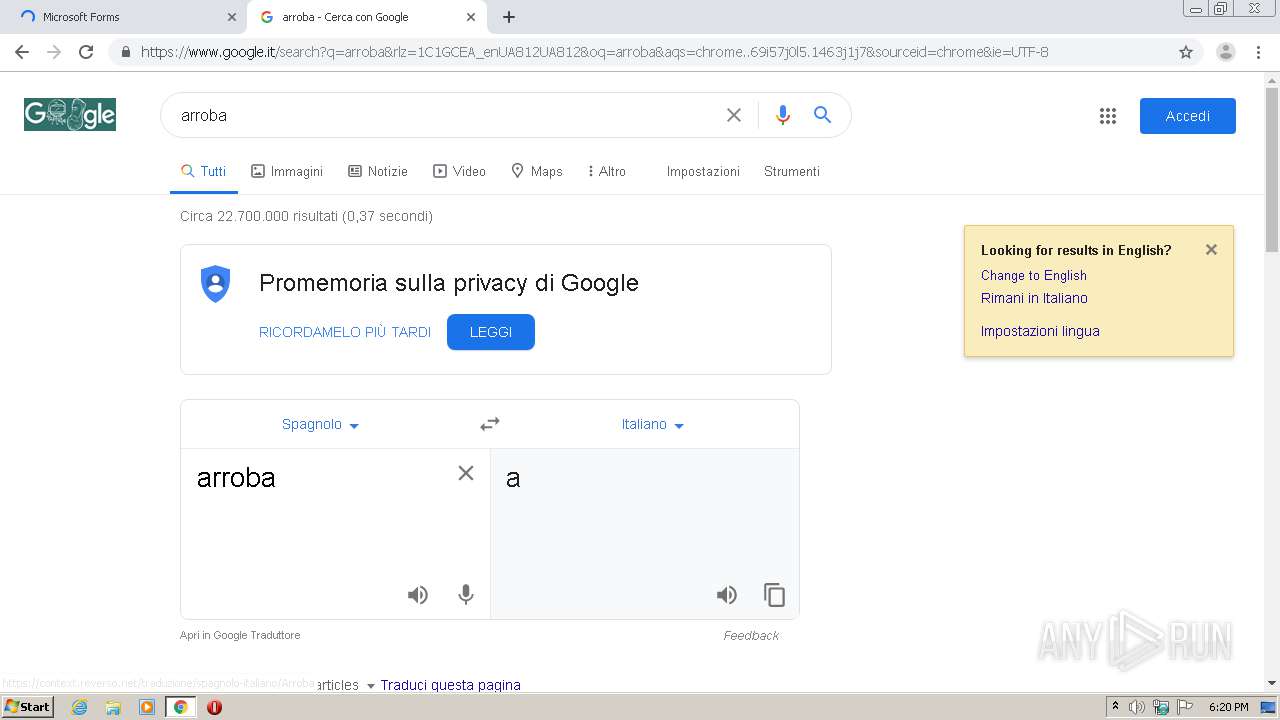The image size is (1280, 720).
Task: Open File Explorer from taskbar
Action: pyautogui.click(x=113, y=707)
